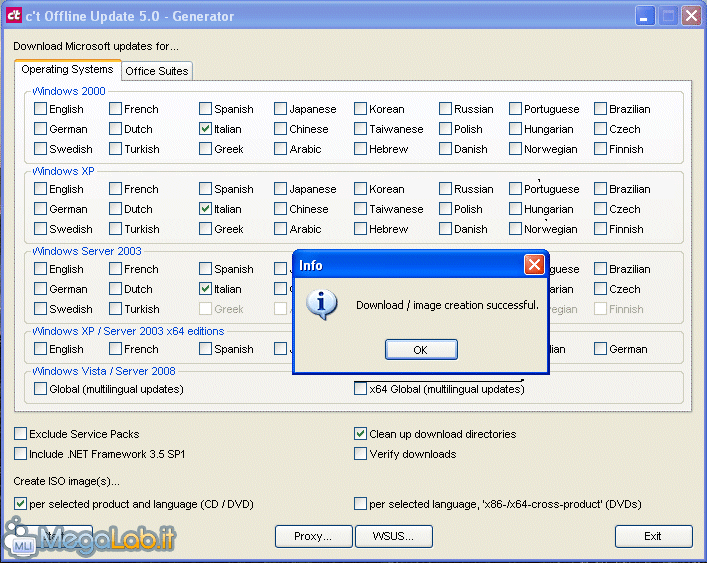
Task: Enable Korean under Windows XP
Action: click(x=360, y=189)
